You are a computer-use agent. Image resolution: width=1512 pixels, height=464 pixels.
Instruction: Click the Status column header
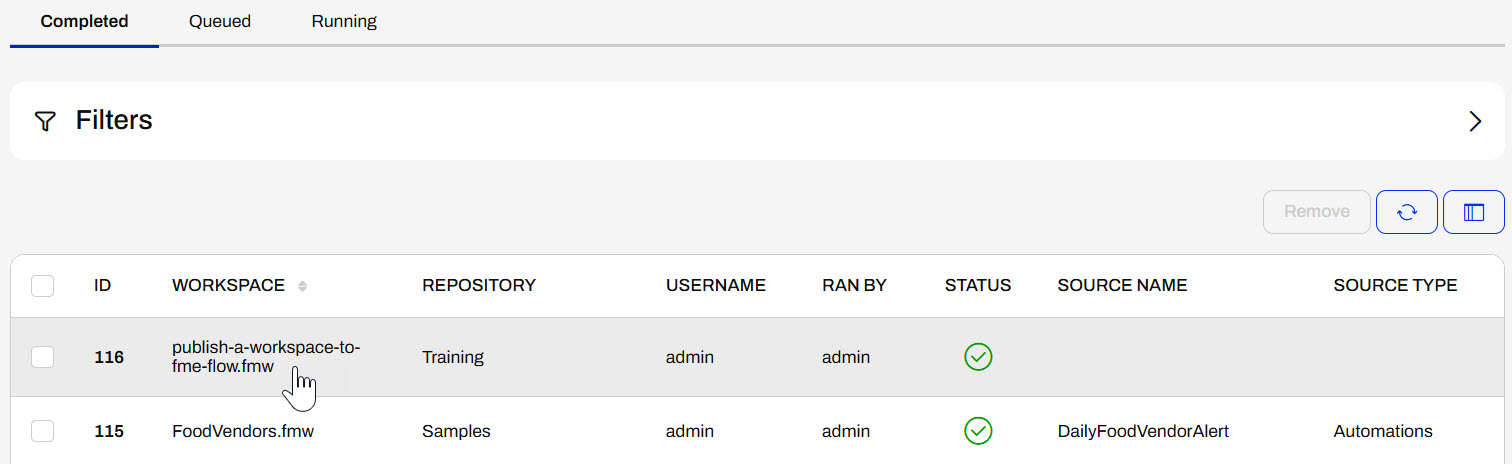(977, 285)
